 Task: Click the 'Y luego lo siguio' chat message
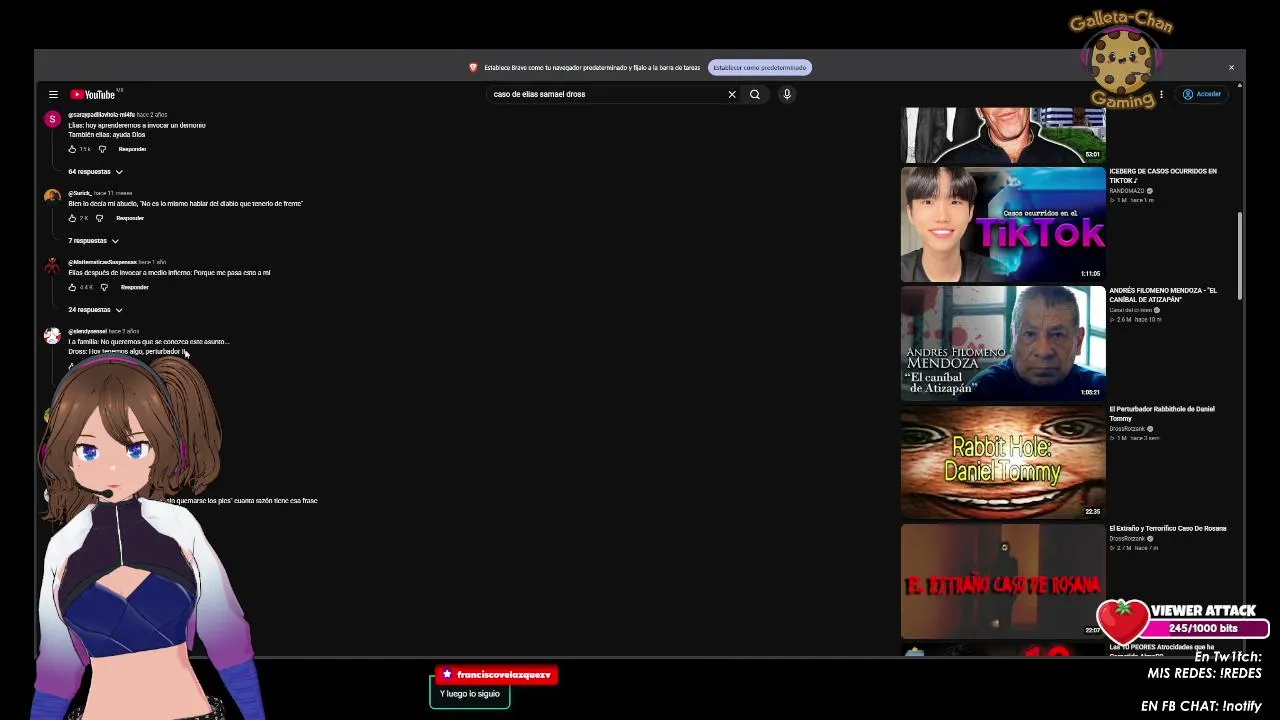point(470,694)
